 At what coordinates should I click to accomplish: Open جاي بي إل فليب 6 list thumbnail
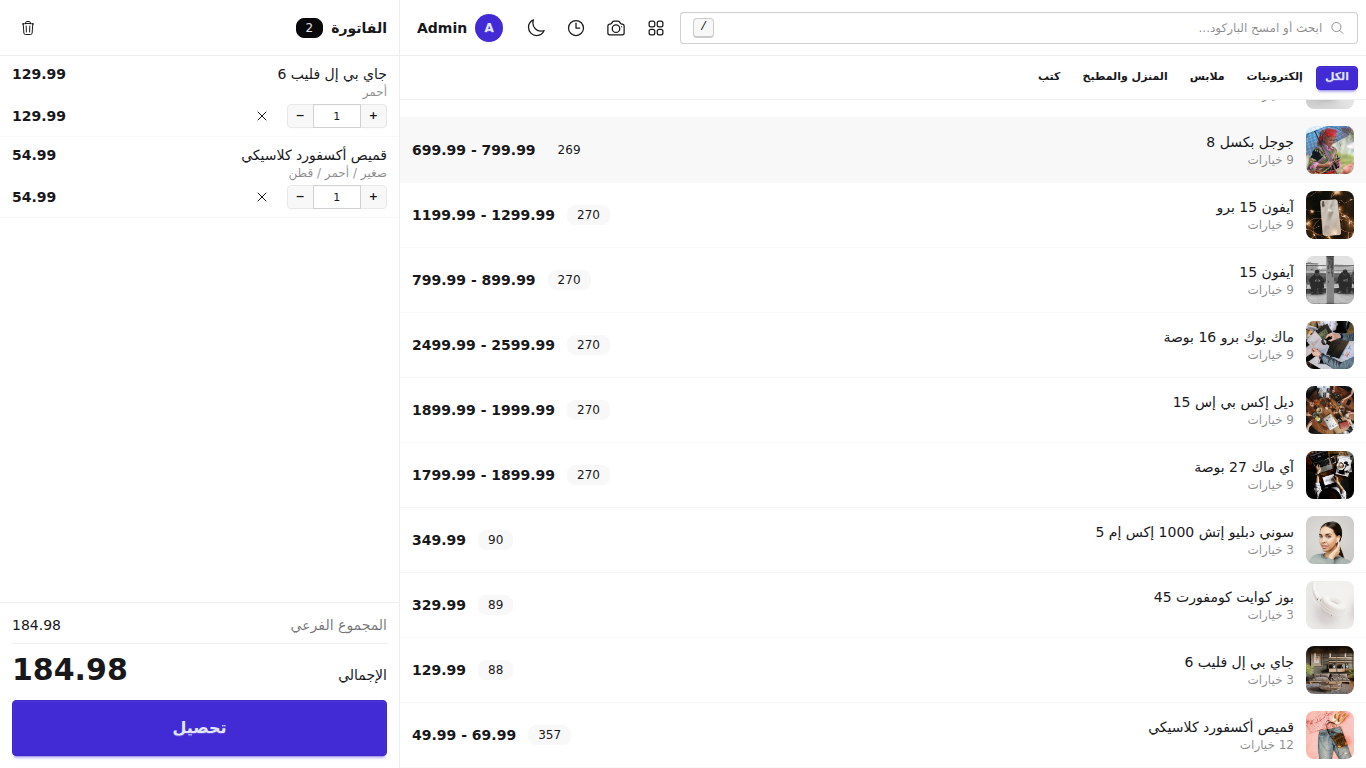click(x=1330, y=670)
